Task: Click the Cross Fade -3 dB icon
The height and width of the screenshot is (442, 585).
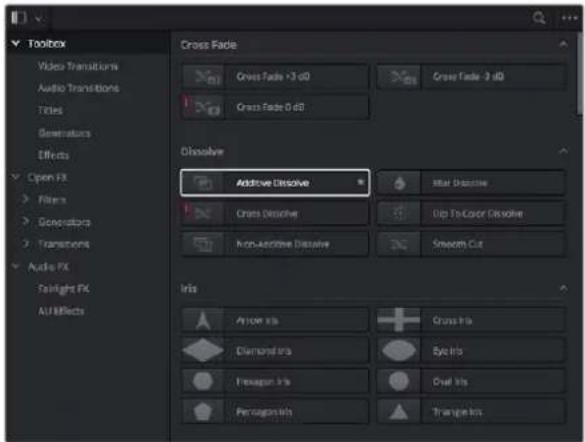Action: point(399,77)
